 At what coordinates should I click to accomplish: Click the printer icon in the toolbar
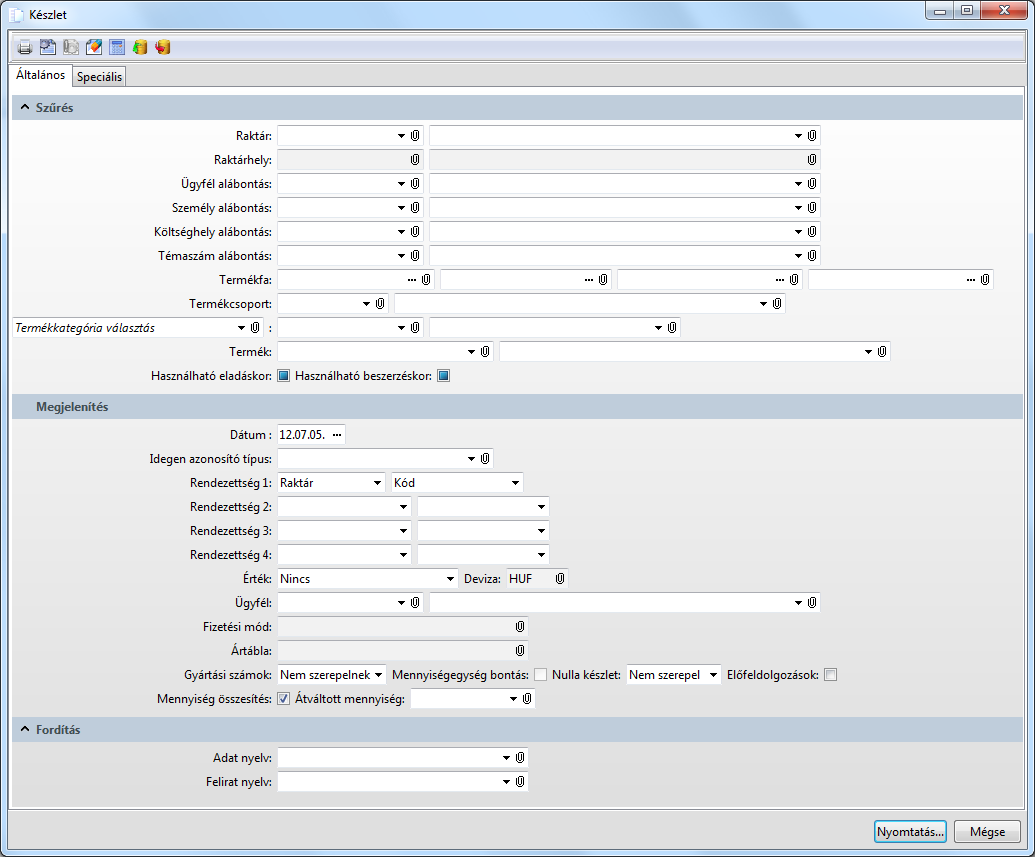click(x=25, y=47)
